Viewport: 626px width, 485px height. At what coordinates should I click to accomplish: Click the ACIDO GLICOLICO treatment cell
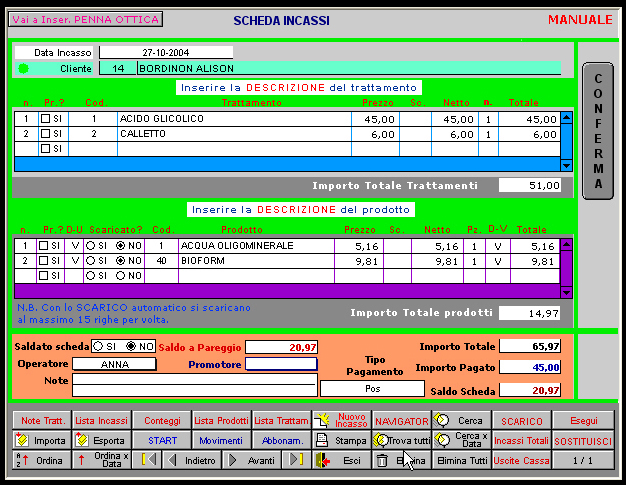[x=234, y=119]
